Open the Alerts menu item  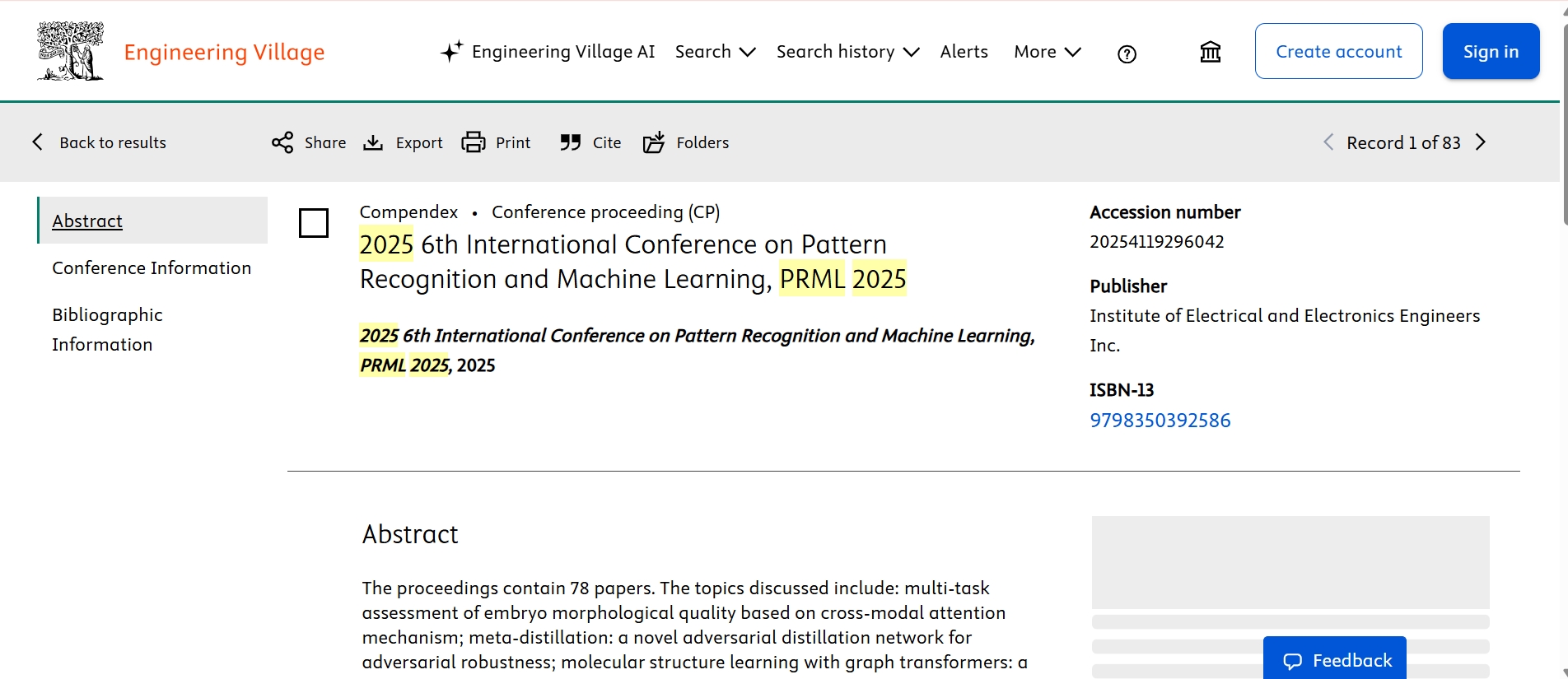[964, 52]
